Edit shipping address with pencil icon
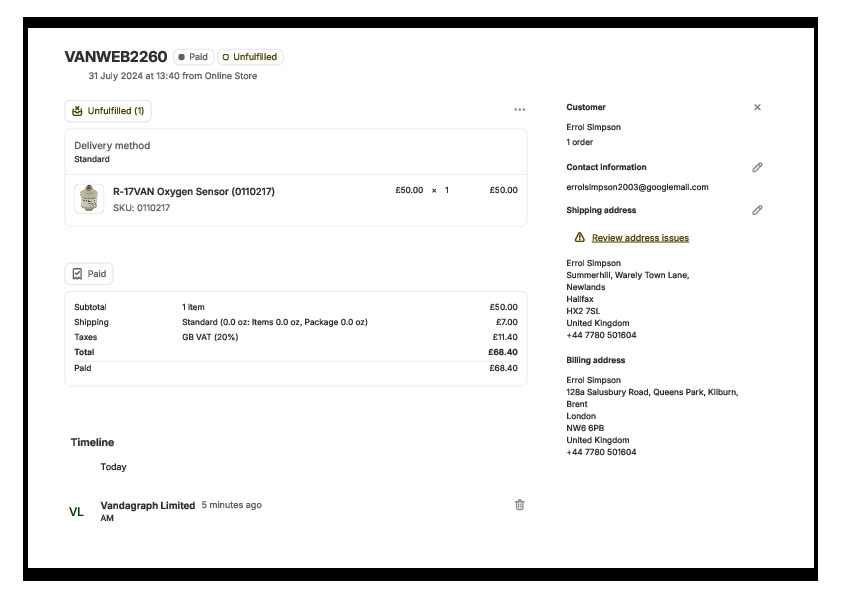 tap(757, 210)
